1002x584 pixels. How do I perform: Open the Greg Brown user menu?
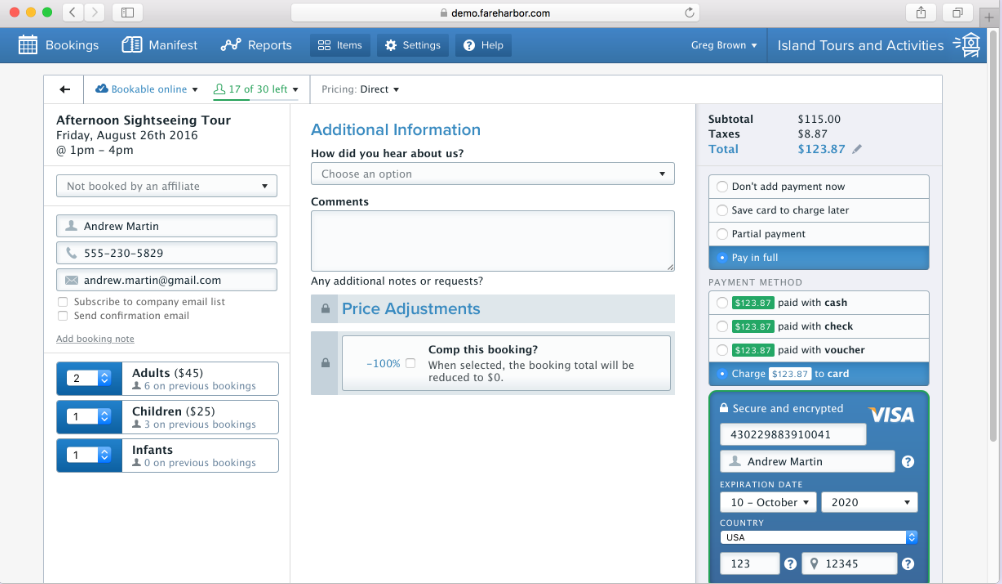coord(724,45)
